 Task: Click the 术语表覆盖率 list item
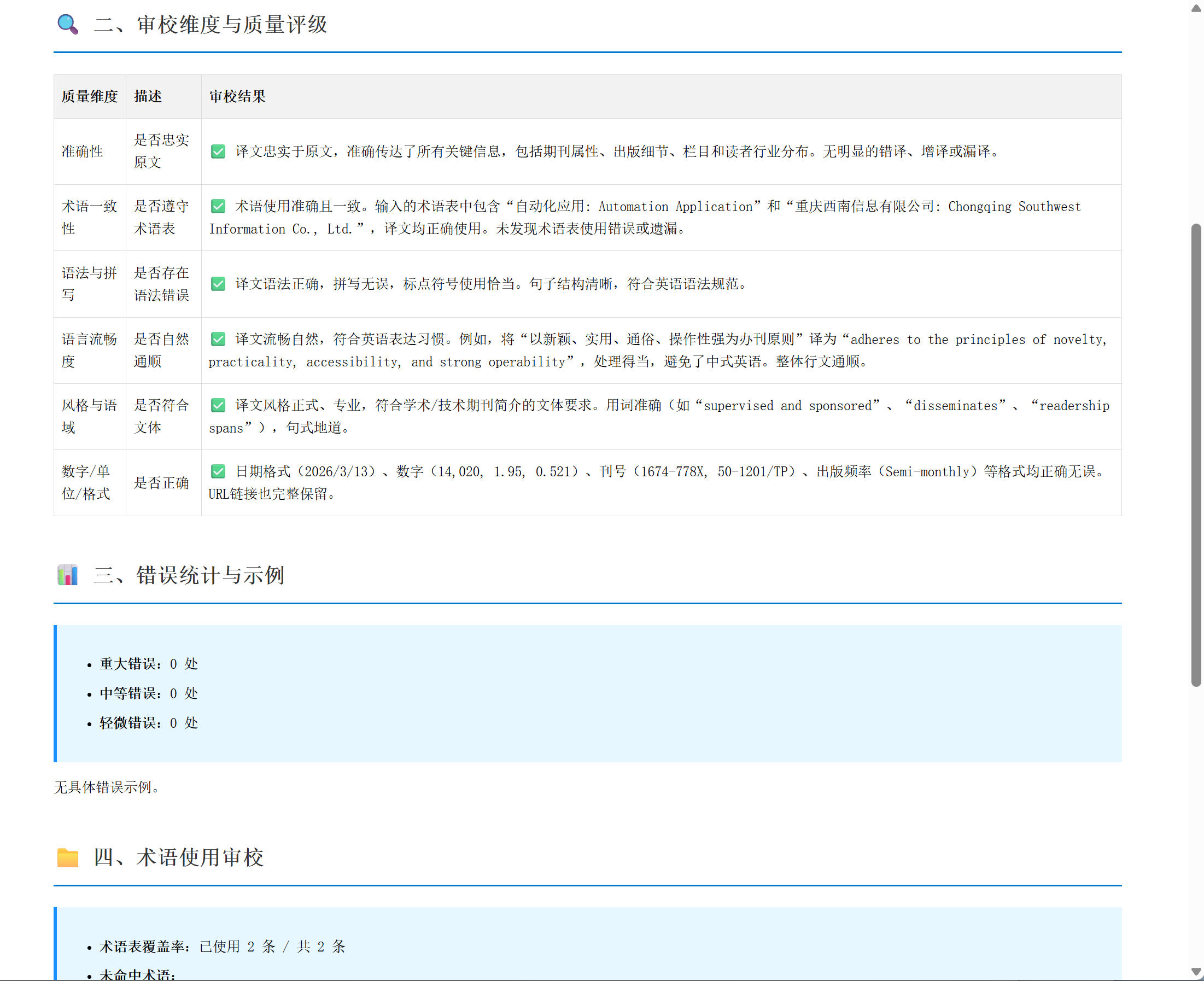tap(222, 947)
